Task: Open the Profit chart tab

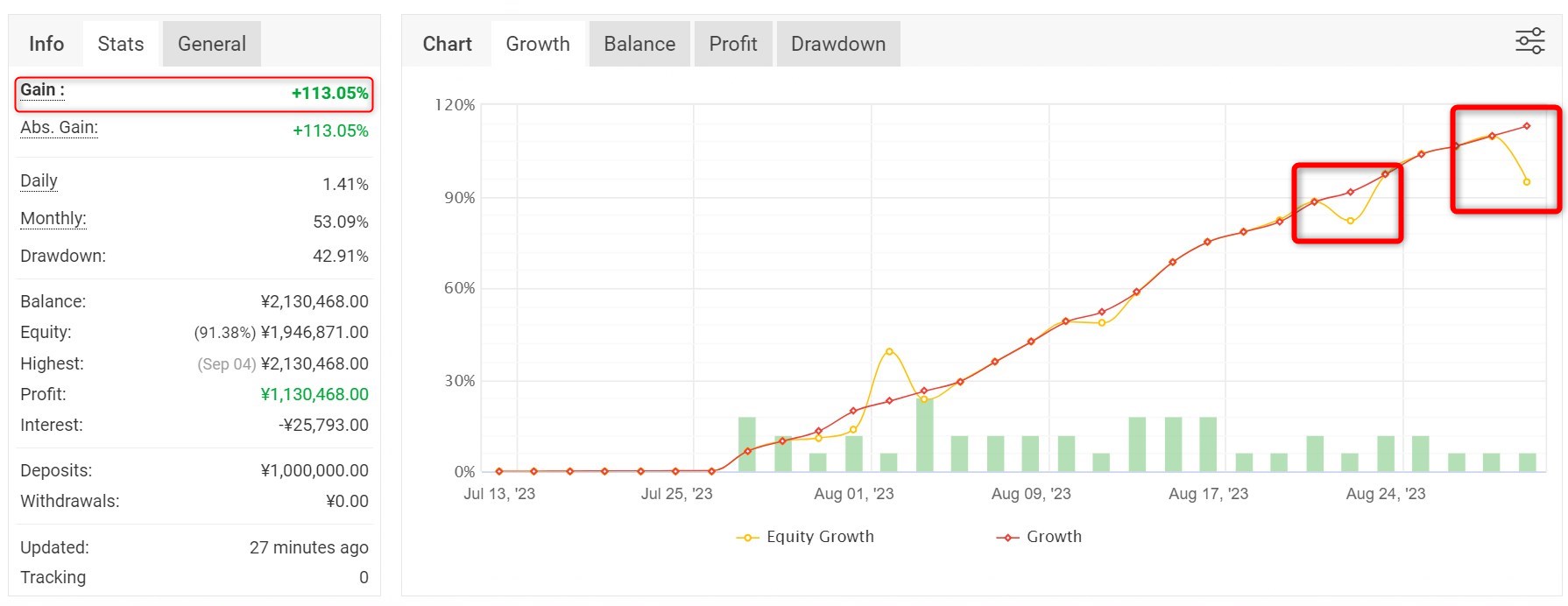Action: point(732,44)
